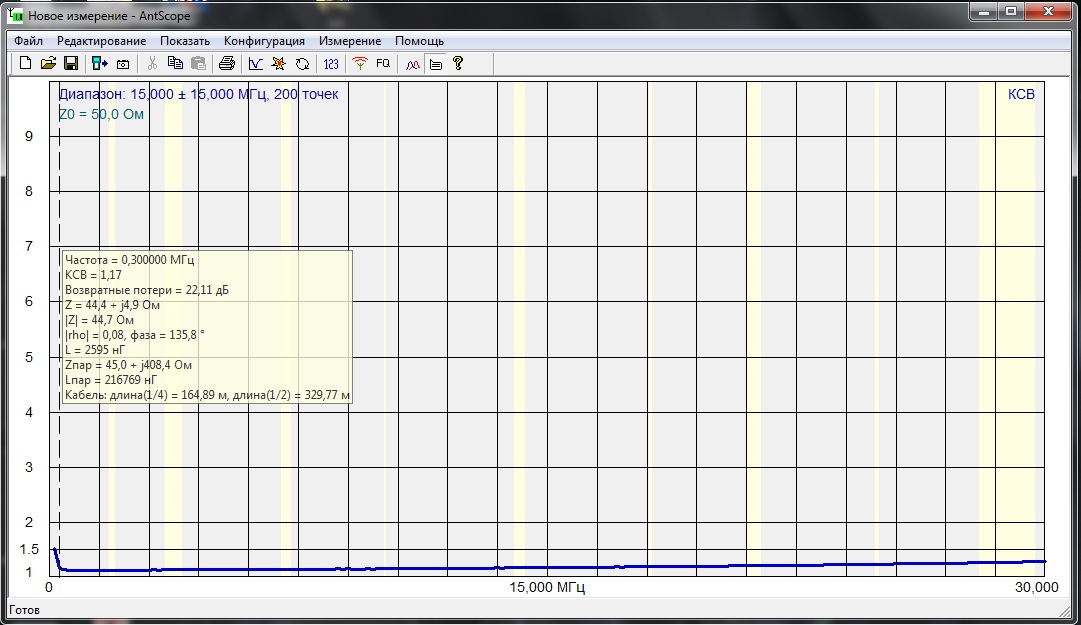Click the camera screenshot icon
The height and width of the screenshot is (625, 1081).
tap(123, 64)
